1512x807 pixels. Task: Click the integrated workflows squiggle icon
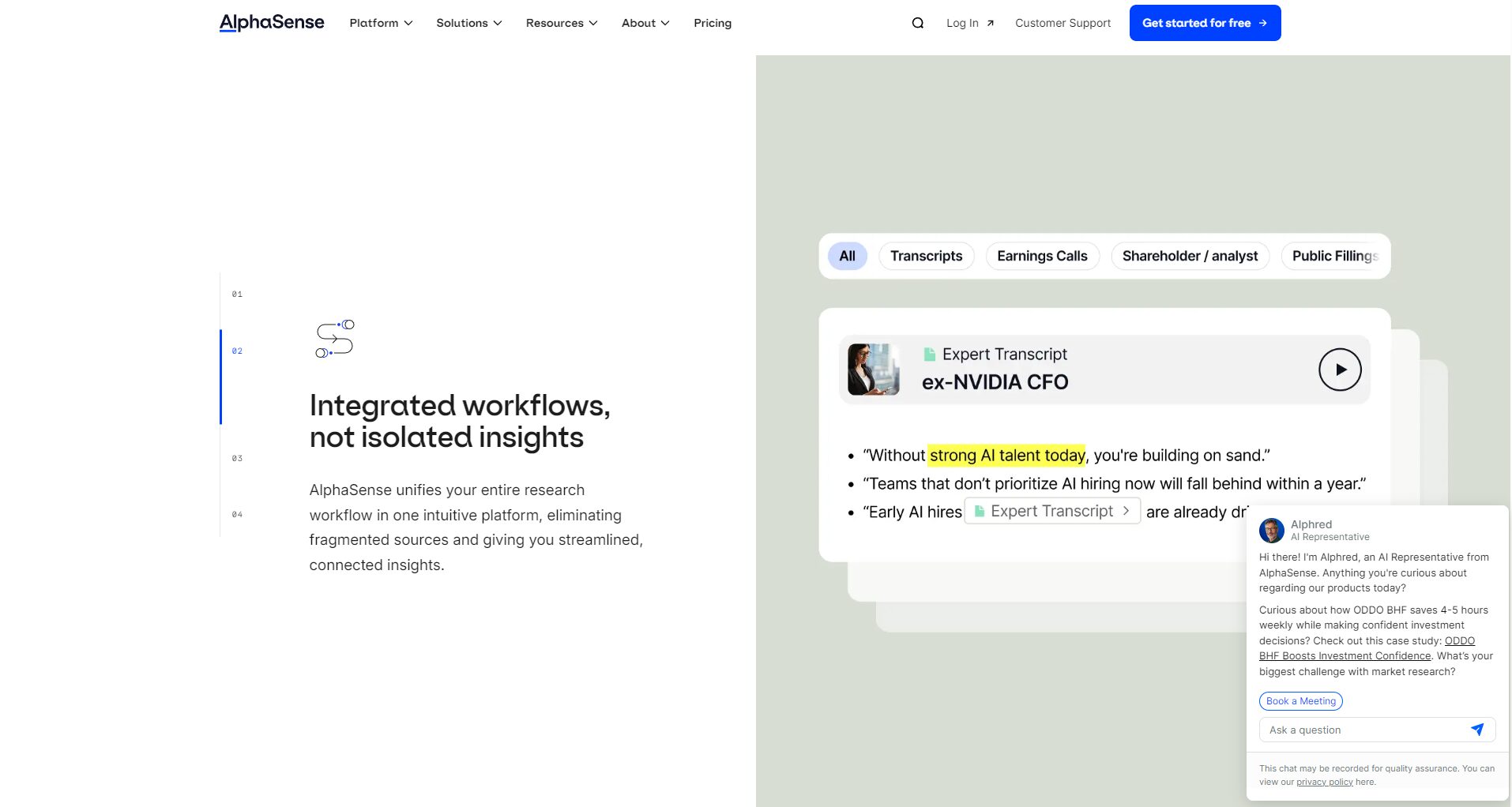(334, 339)
